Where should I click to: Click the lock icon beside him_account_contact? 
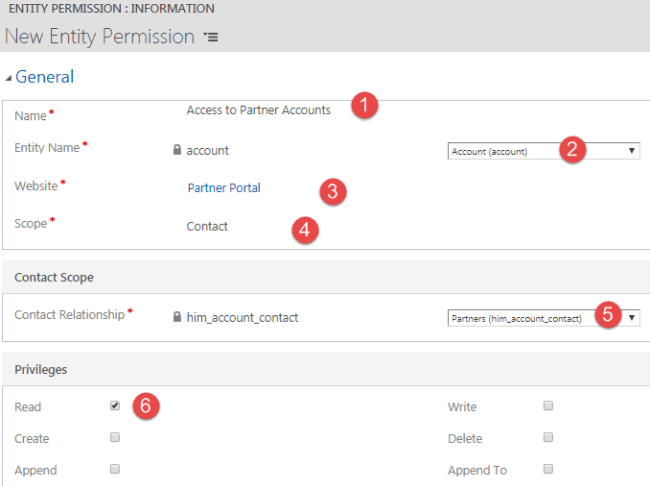click(x=177, y=317)
